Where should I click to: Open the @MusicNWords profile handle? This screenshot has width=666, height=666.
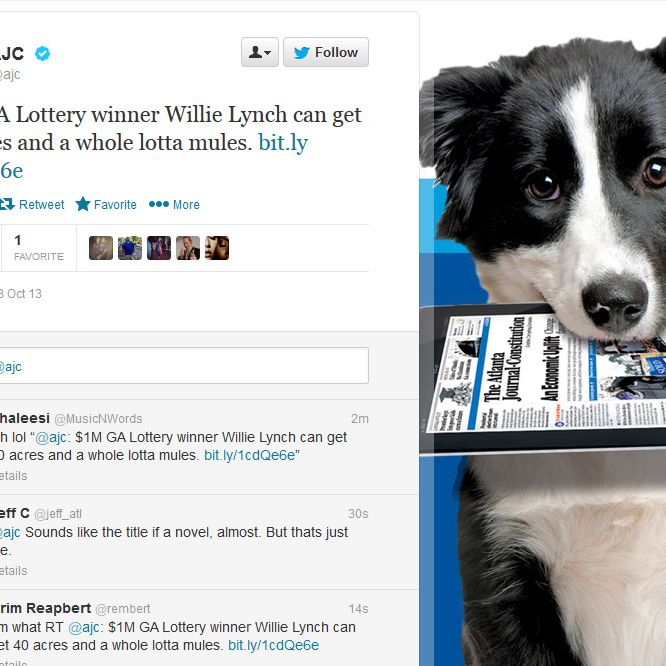click(x=98, y=419)
